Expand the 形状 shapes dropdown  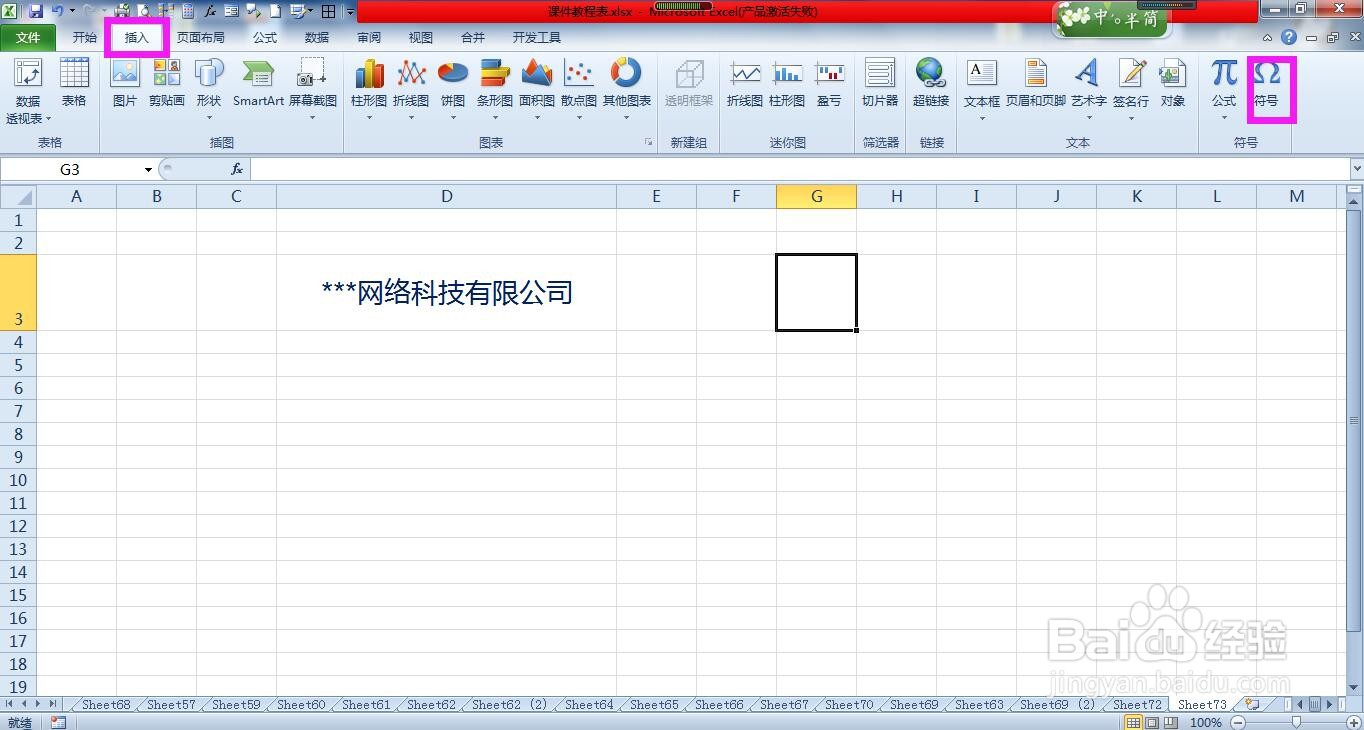209,115
